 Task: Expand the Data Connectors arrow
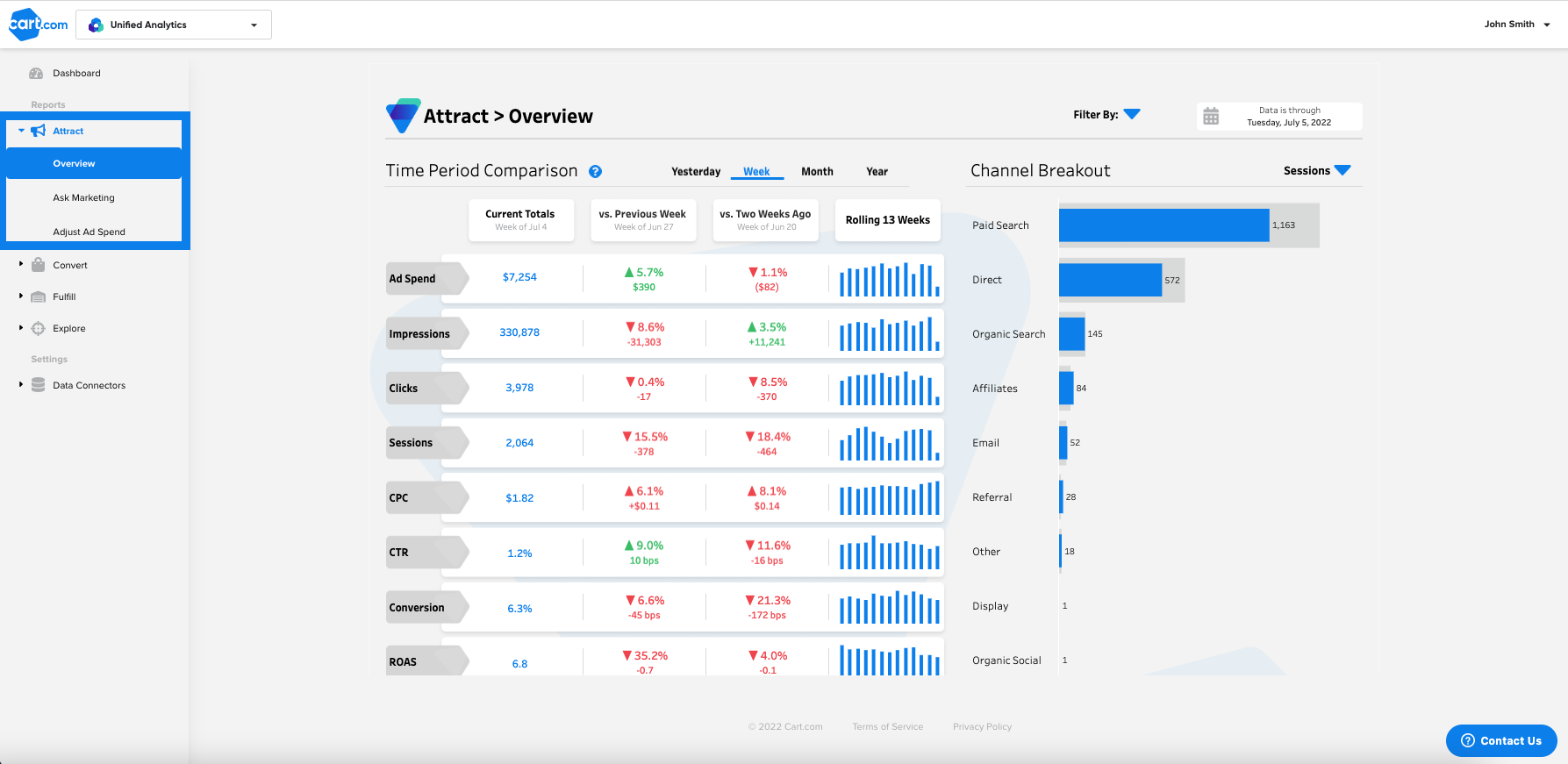pos(21,384)
